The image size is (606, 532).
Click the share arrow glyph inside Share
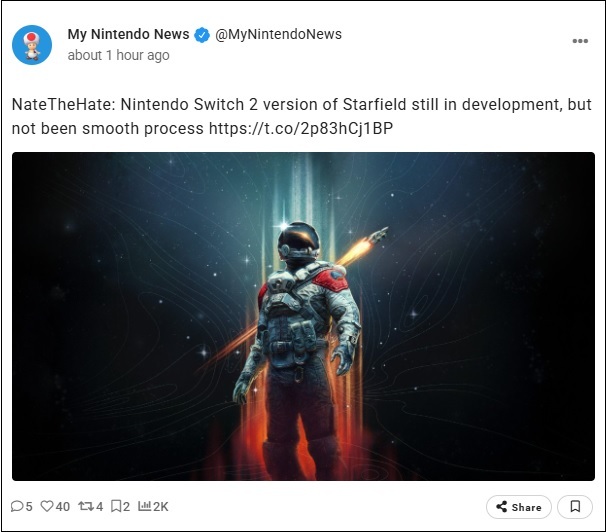tap(501, 507)
